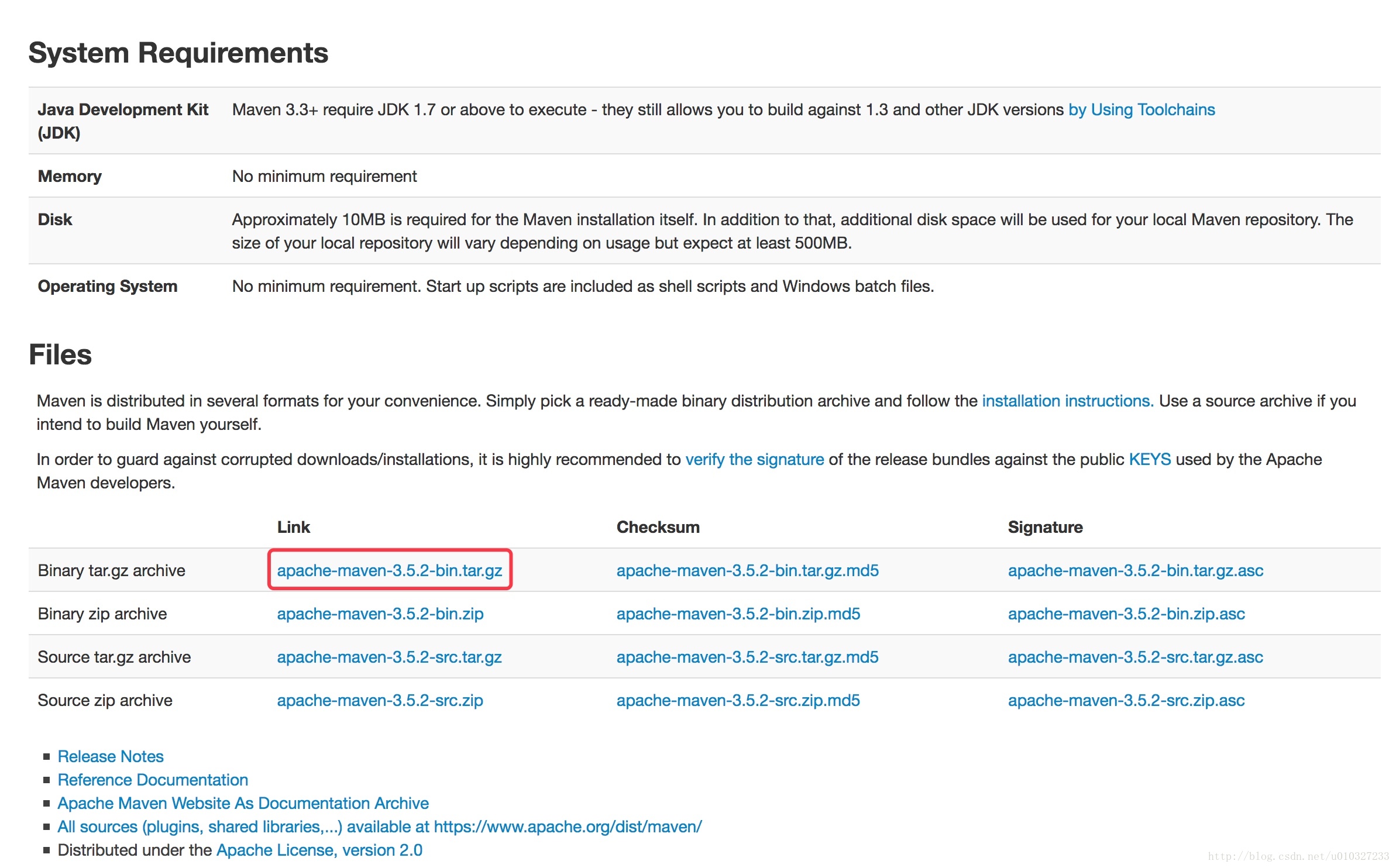
Task: Click the 'Memory' row label
Action: pyautogui.click(x=70, y=177)
